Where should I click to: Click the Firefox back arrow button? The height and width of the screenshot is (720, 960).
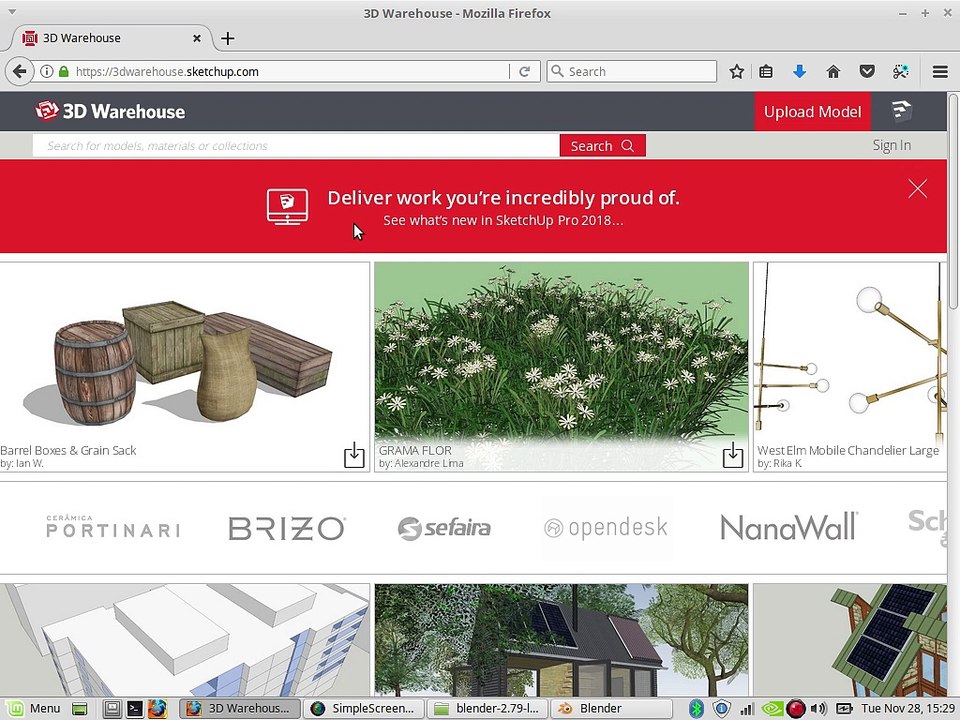(x=19, y=72)
